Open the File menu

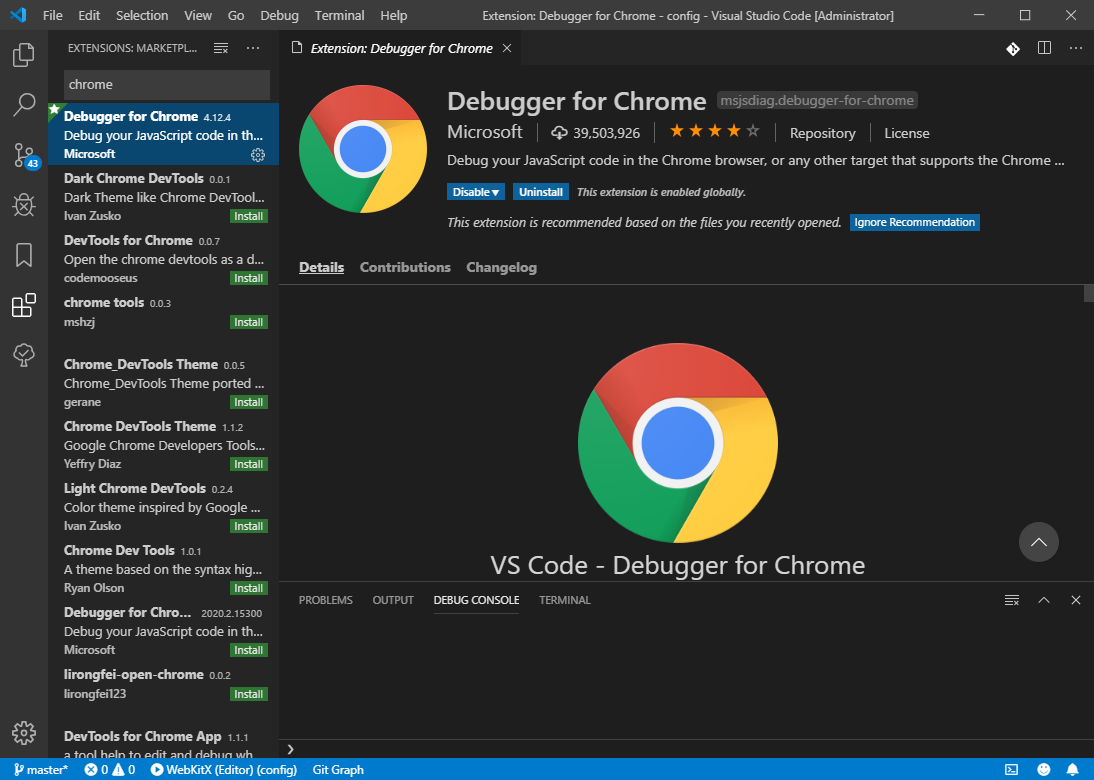(52, 15)
